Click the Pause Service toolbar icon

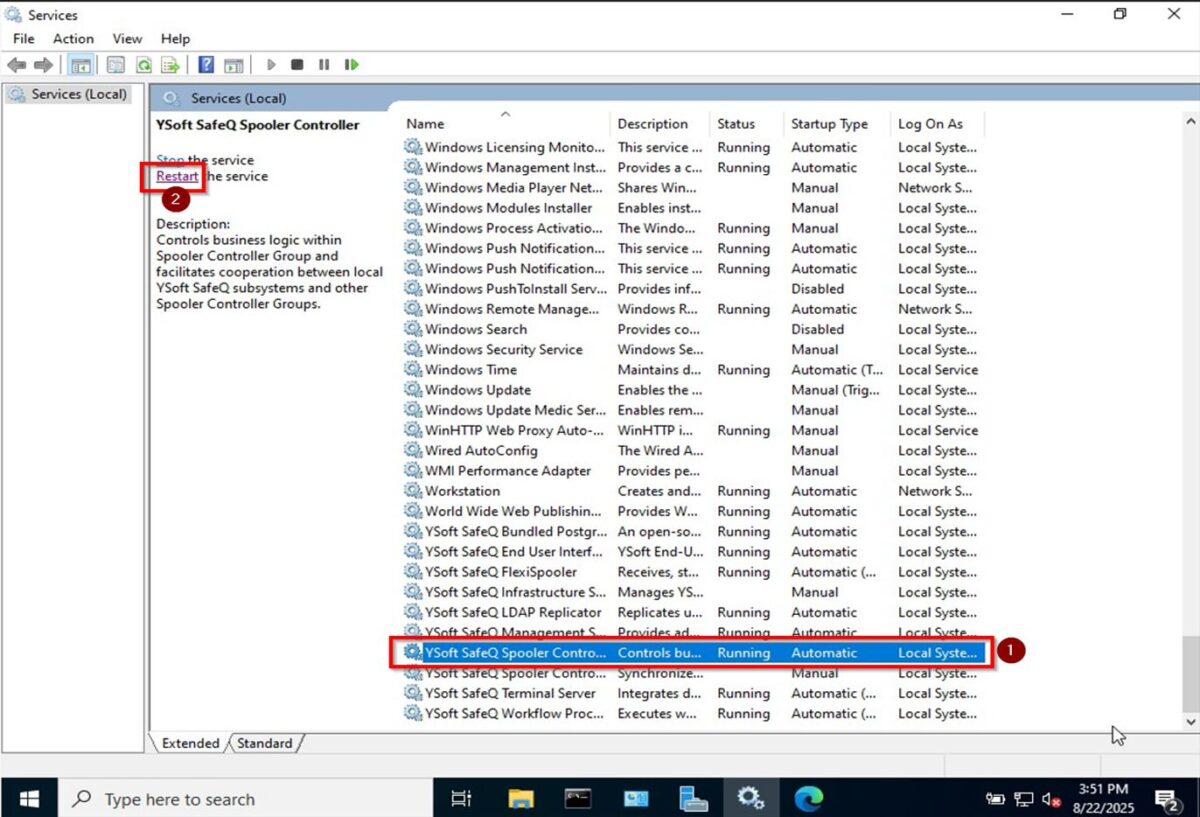(324, 65)
